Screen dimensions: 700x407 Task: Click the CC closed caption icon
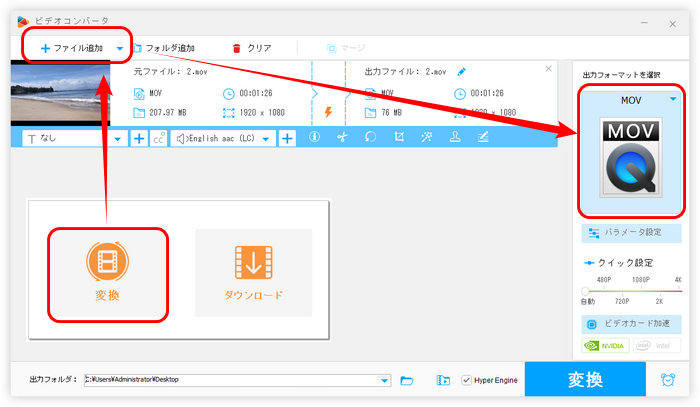click(x=159, y=139)
